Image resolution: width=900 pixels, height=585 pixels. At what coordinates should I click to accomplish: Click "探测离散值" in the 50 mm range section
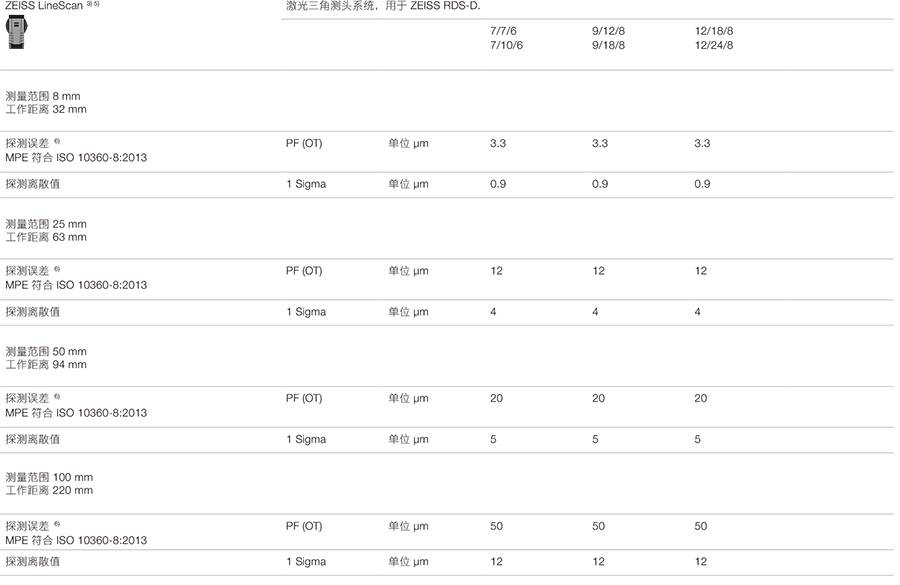click(x=33, y=440)
